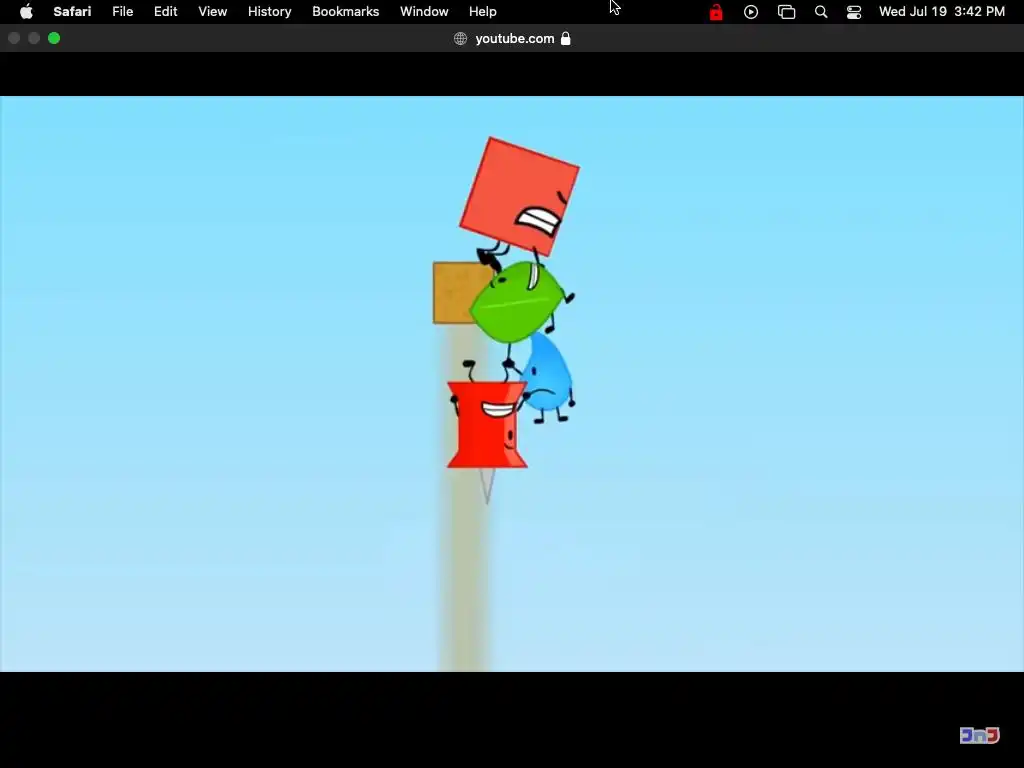
Task: Open the Help menu
Action: (x=483, y=12)
